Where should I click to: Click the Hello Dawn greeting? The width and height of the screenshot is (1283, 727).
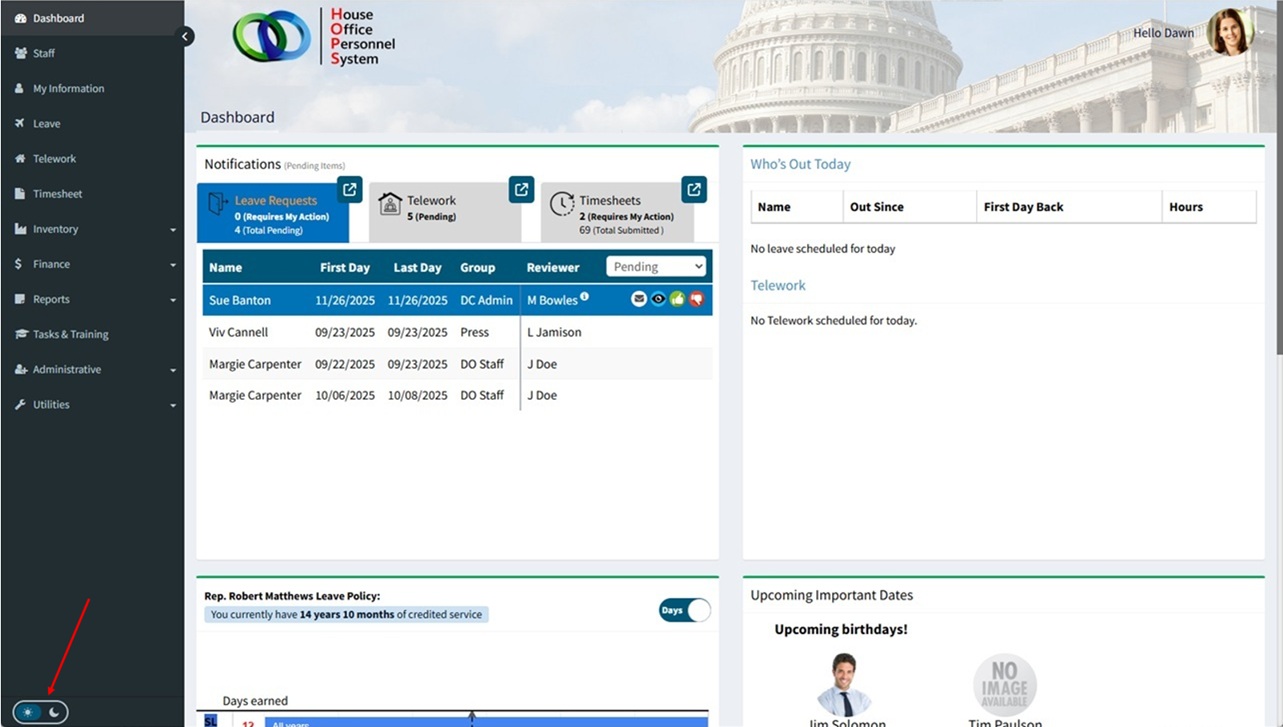(x=1163, y=33)
